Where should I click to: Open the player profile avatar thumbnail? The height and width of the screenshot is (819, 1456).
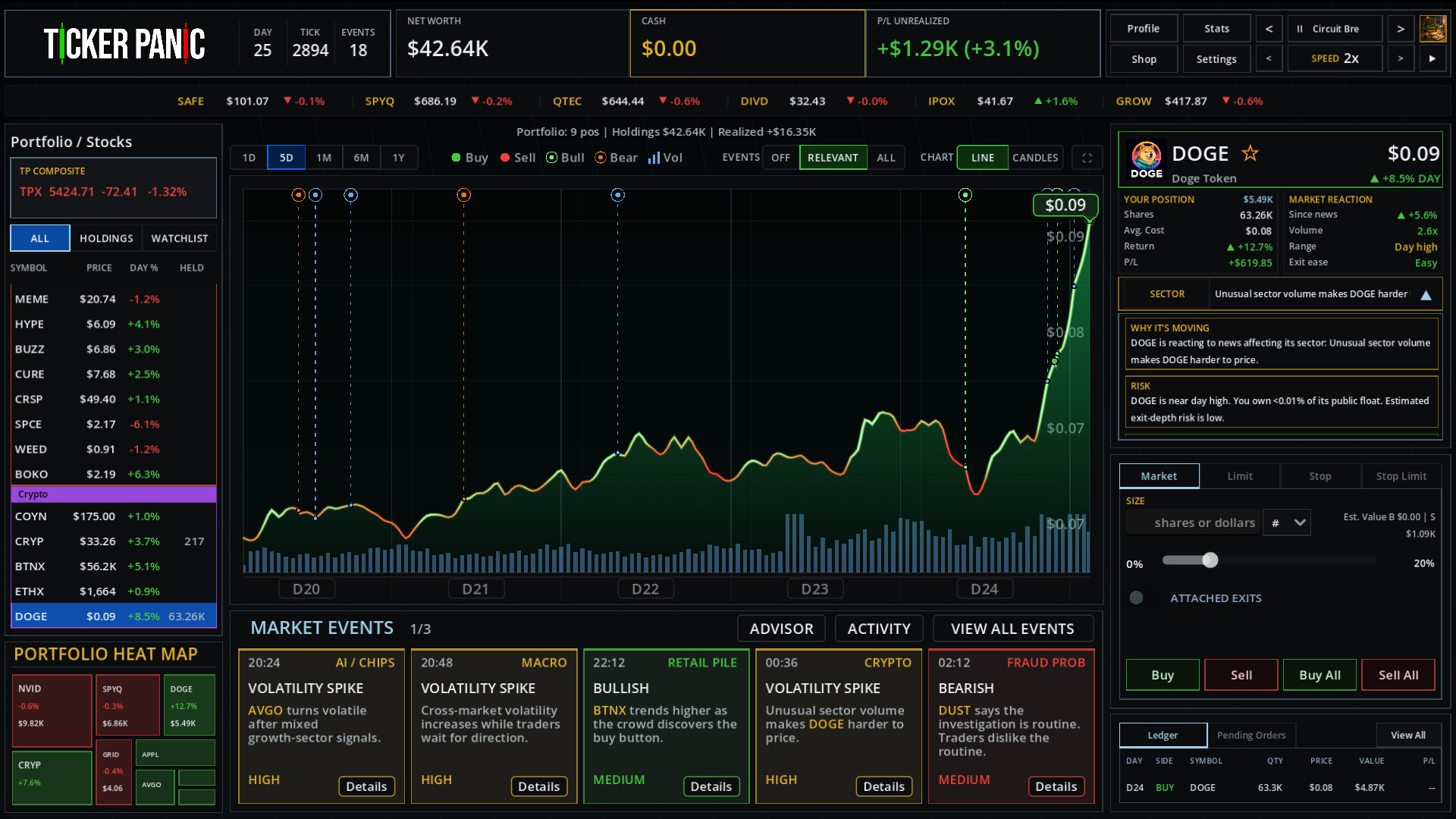[x=1432, y=29]
